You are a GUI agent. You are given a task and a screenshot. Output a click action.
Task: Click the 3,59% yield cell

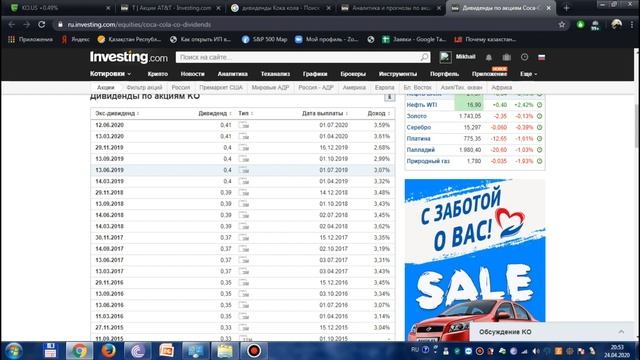pos(382,125)
